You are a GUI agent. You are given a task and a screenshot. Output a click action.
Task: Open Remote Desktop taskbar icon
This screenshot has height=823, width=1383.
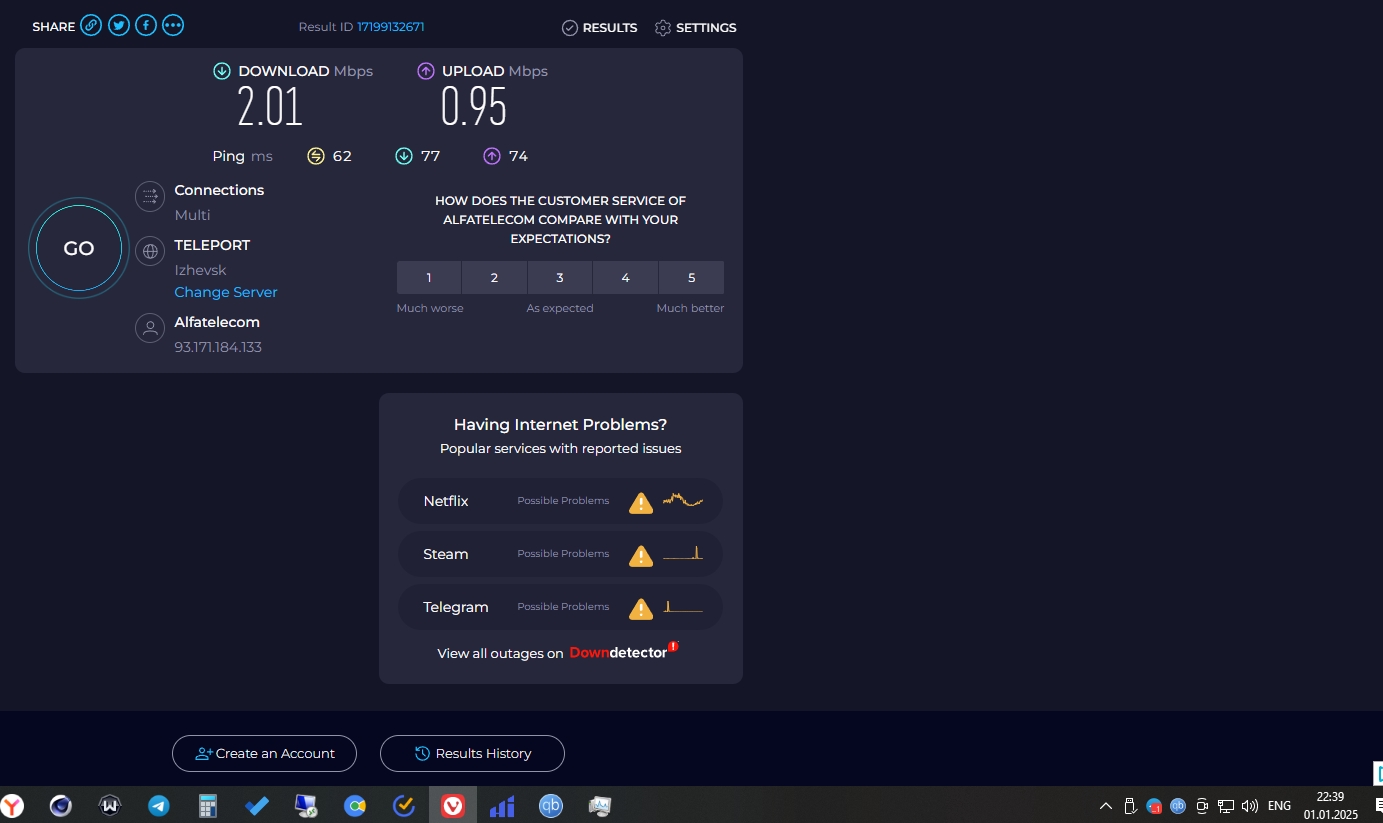click(306, 805)
